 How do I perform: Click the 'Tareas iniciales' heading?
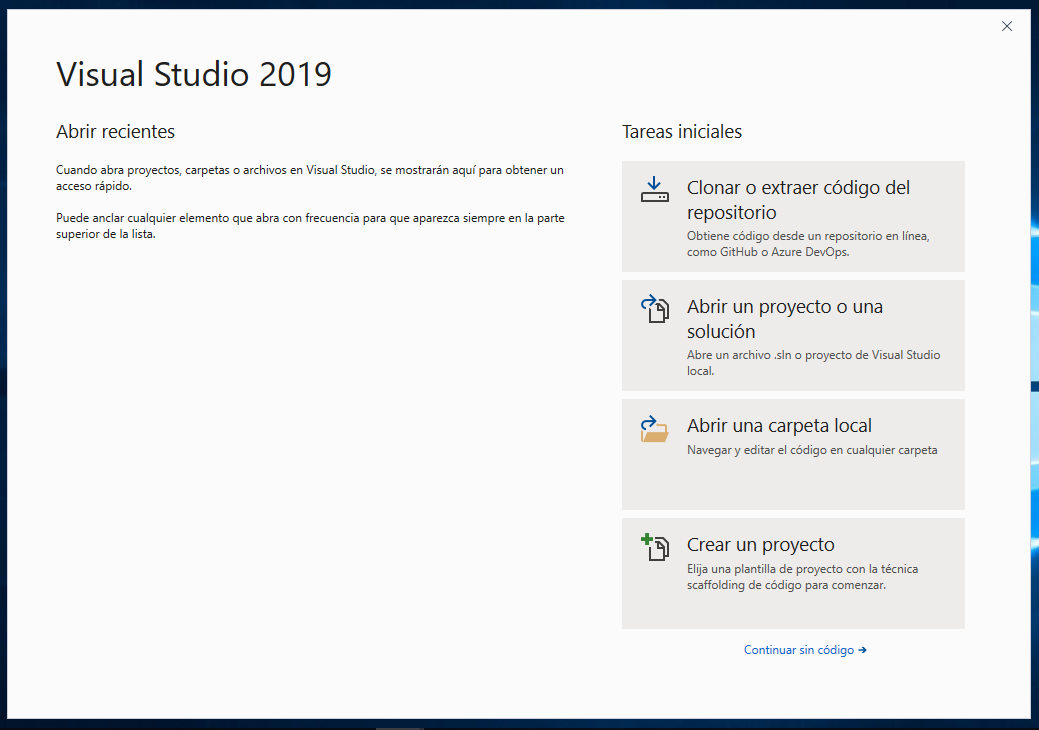coord(682,132)
